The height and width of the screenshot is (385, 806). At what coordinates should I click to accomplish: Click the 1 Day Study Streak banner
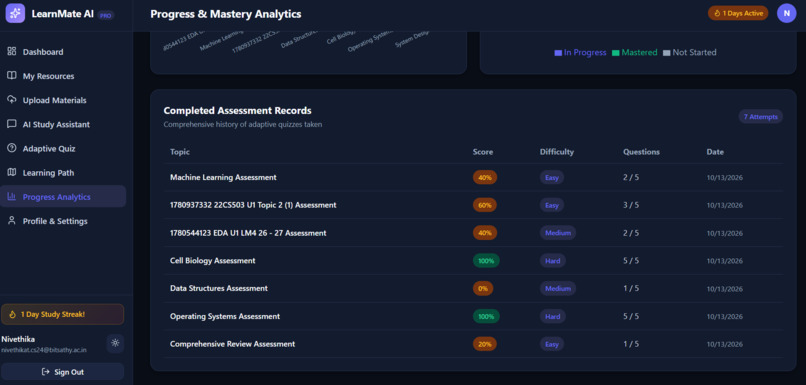pyautogui.click(x=62, y=314)
